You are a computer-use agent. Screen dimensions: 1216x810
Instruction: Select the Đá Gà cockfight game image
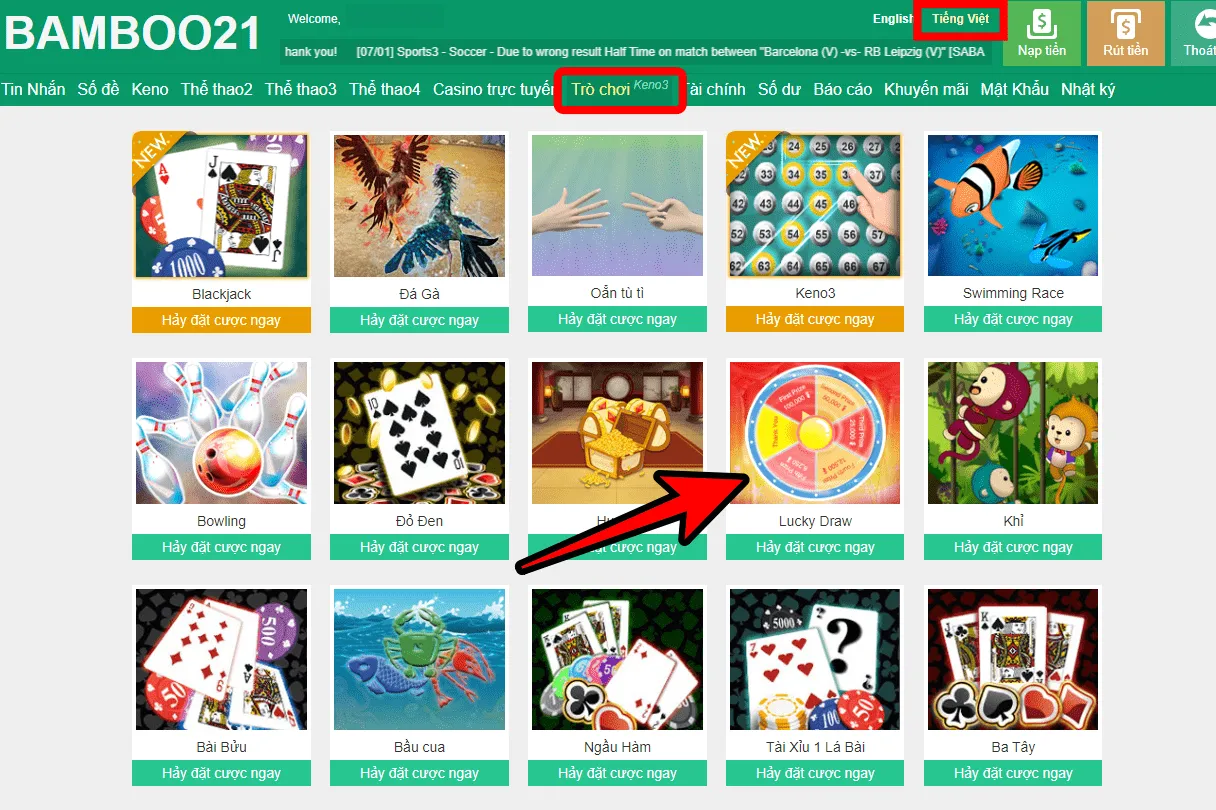tap(419, 206)
